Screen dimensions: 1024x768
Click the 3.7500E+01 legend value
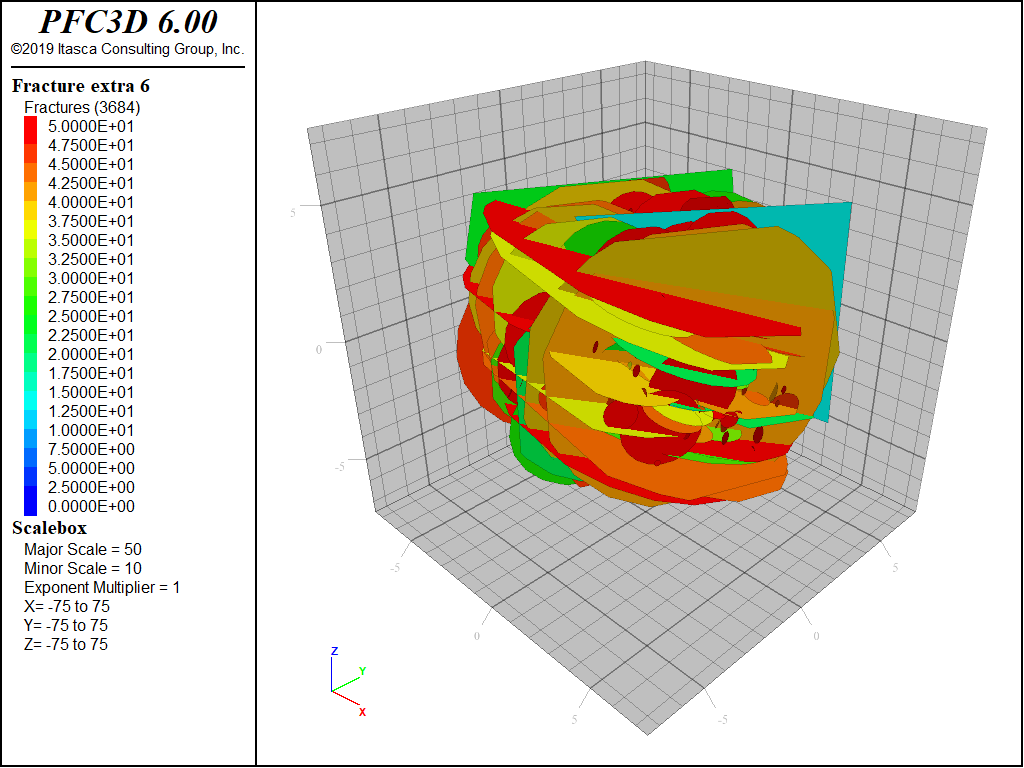click(x=91, y=221)
